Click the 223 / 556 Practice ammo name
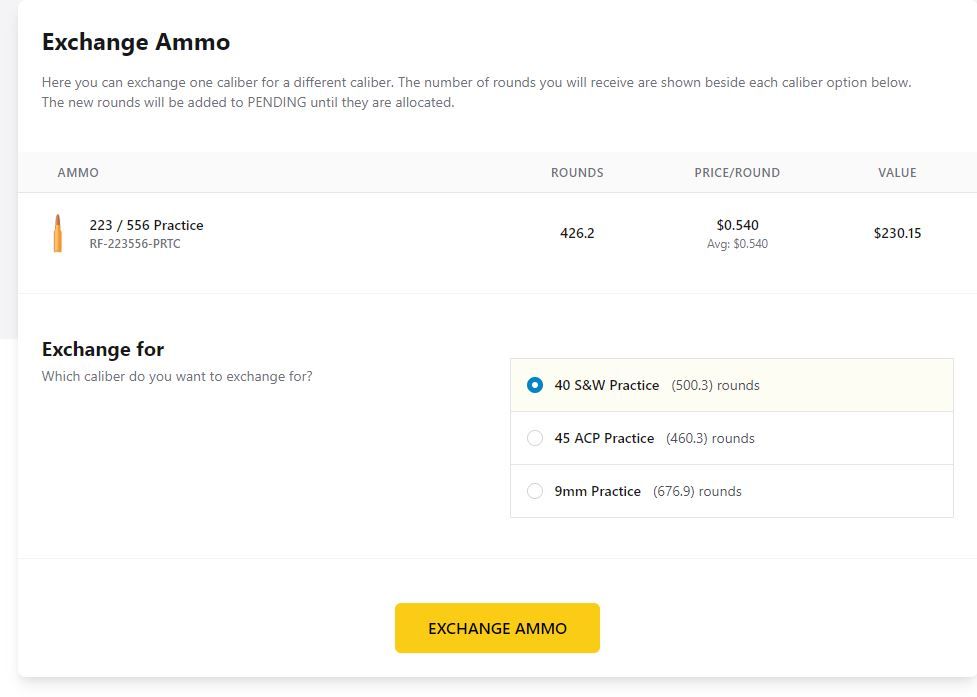977x697 pixels. [146, 225]
